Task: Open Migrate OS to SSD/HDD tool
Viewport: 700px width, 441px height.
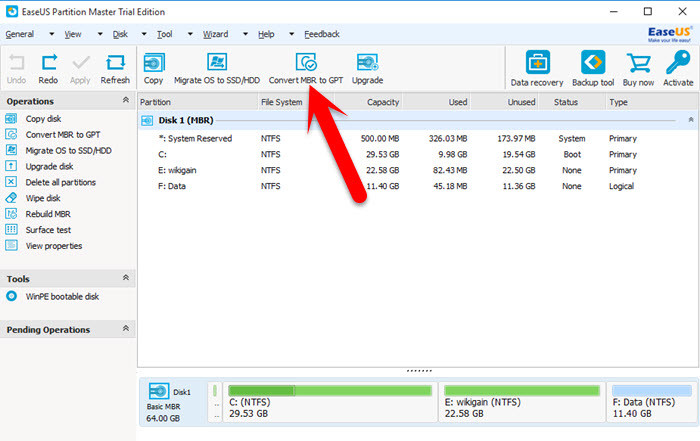Action: tap(215, 64)
